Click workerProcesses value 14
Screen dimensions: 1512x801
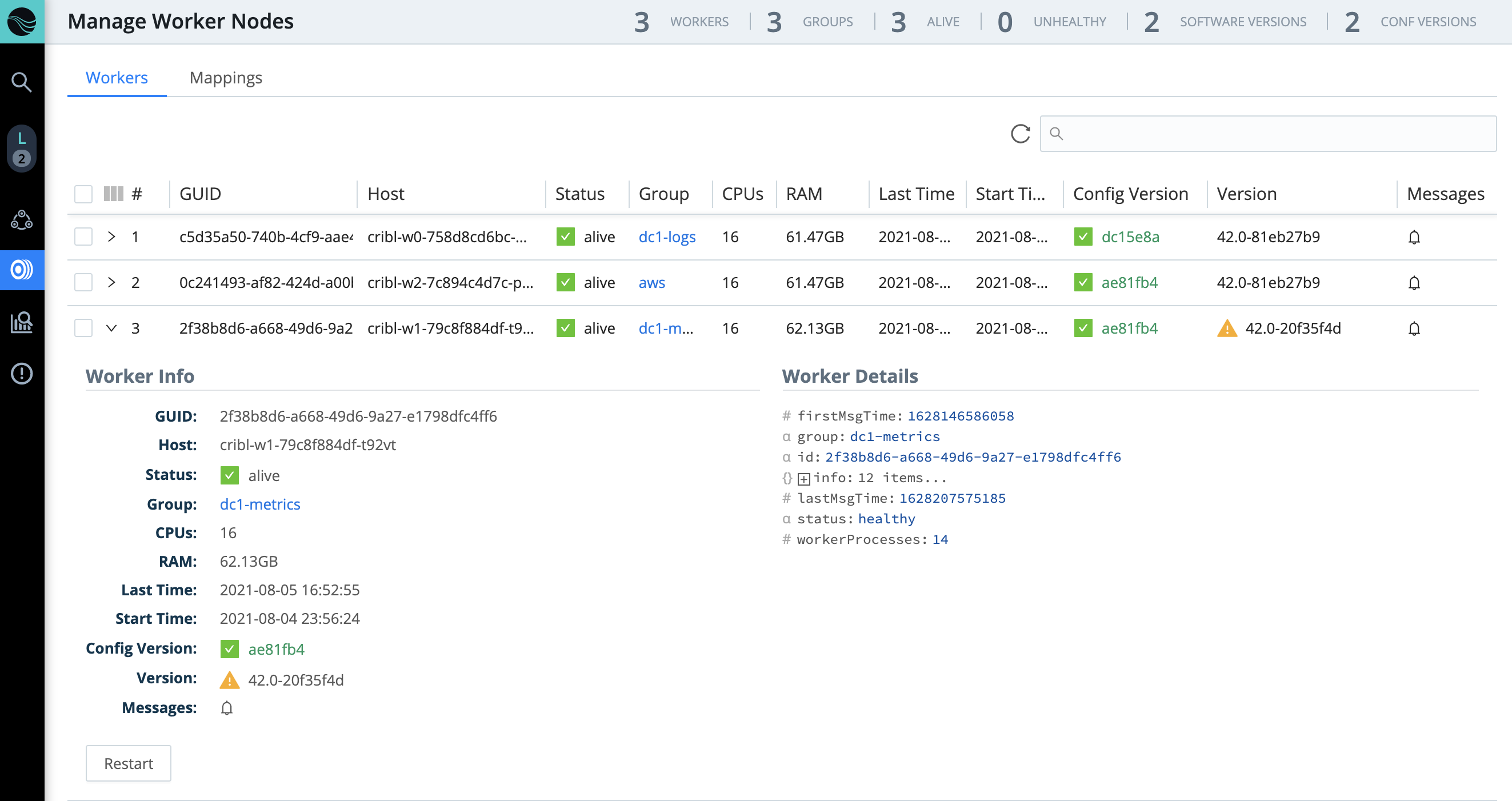[x=941, y=539]
